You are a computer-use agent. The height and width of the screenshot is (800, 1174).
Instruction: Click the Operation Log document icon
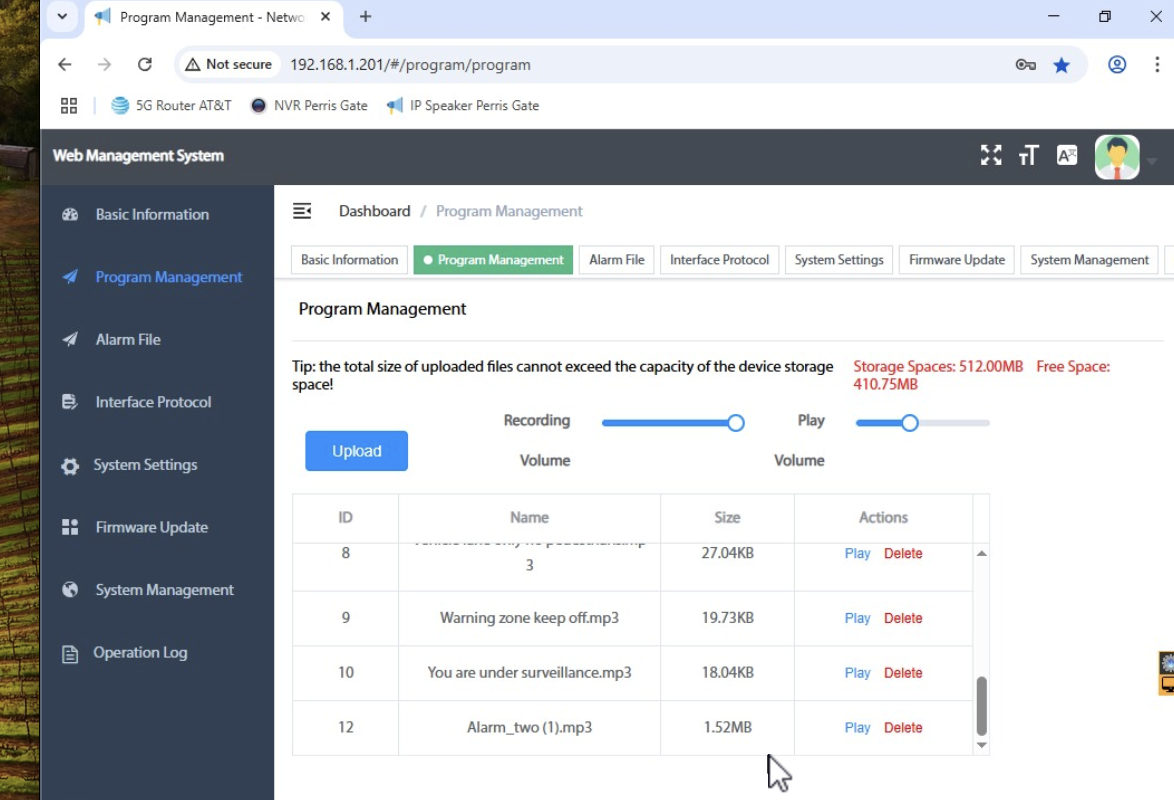[70, 654]
